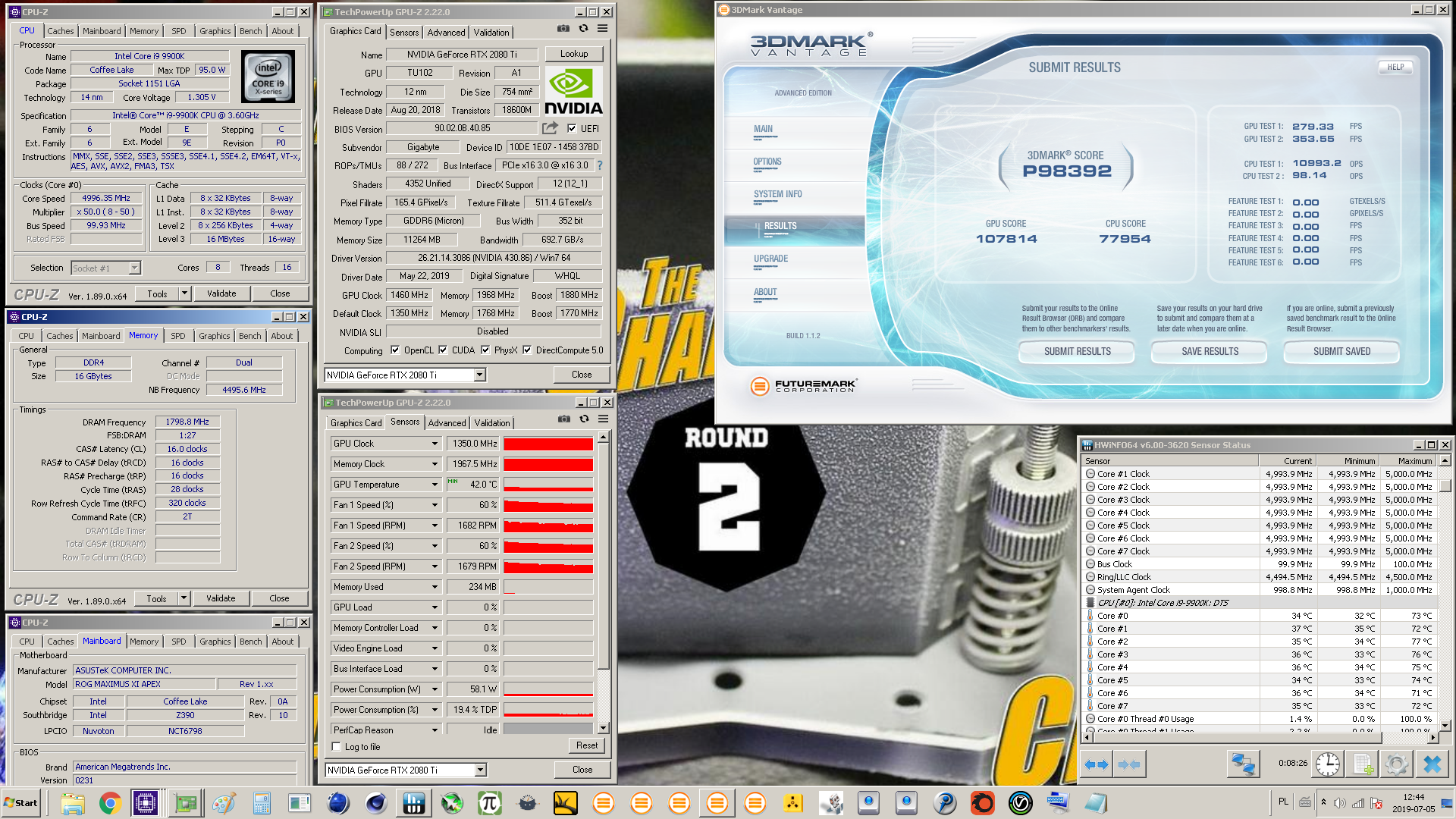Click the HWiNFO logging start sheet icon
Viewport: 1456px width, 819px height.
[1363, 764]
